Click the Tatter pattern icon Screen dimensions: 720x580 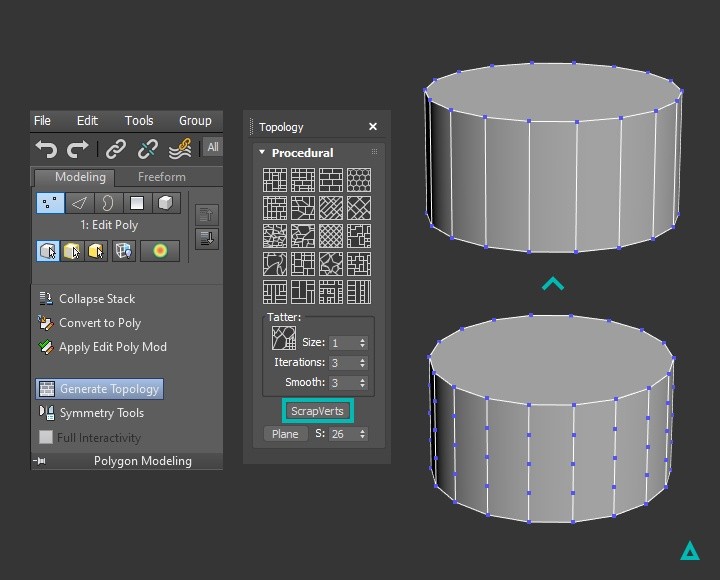point(284,339)
